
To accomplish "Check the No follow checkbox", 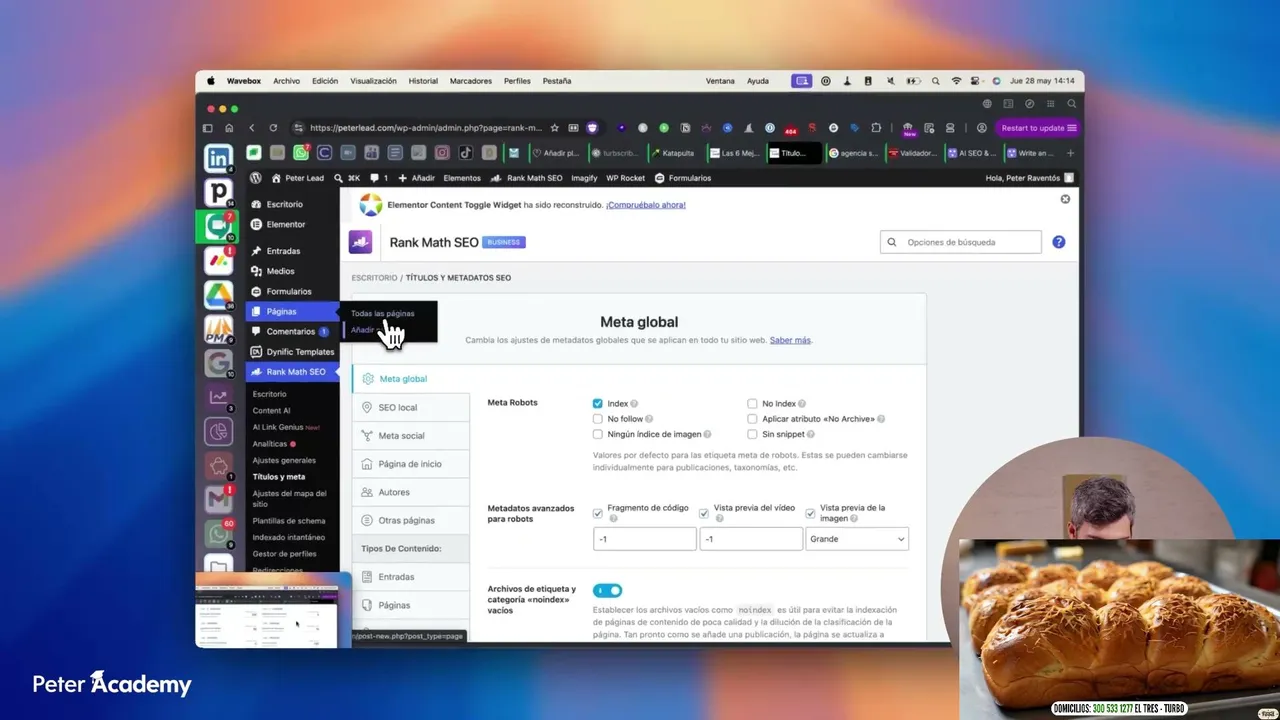I will (x=598, y=419).
